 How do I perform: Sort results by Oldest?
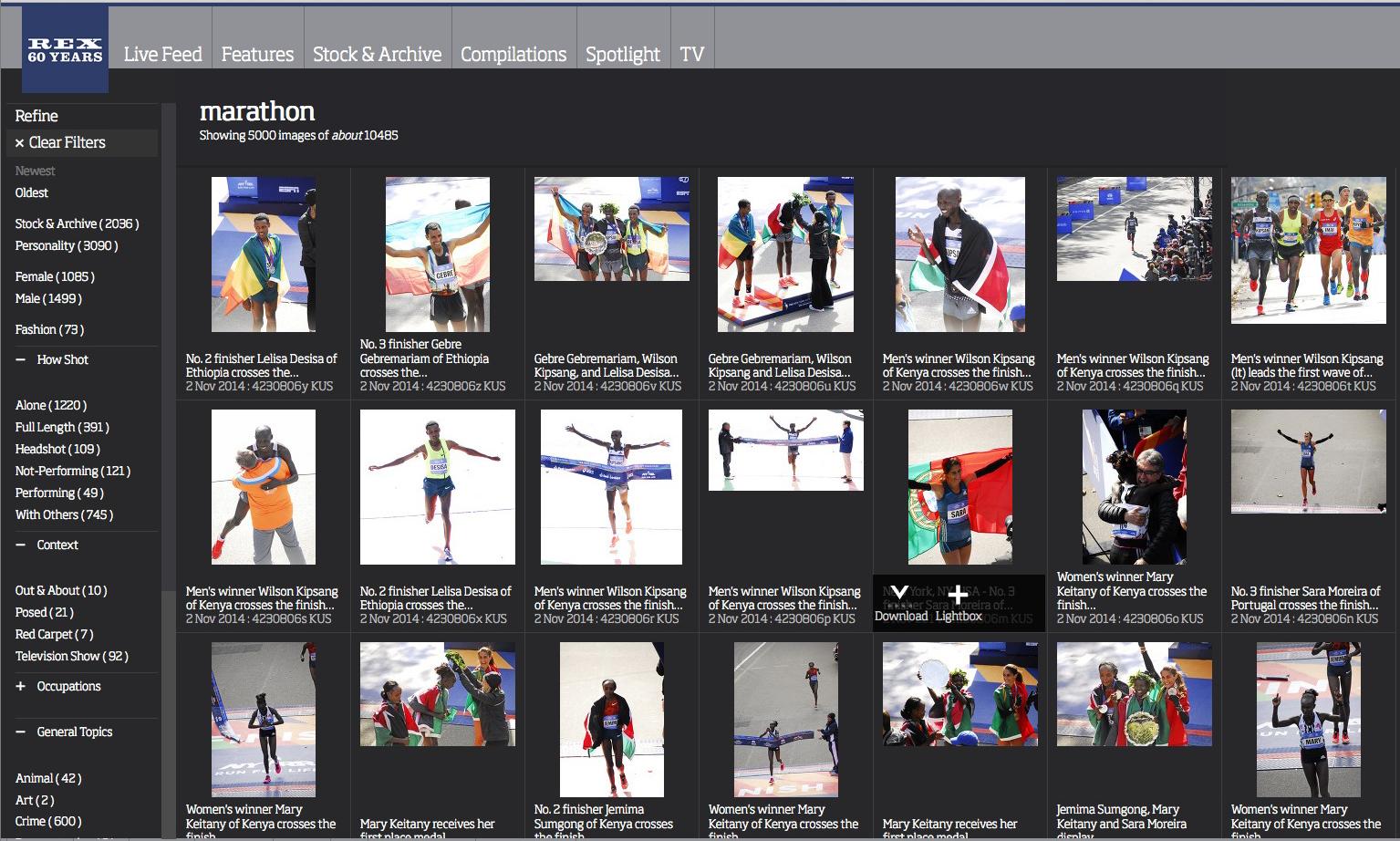pyautogui.click(x=32, y=193)
